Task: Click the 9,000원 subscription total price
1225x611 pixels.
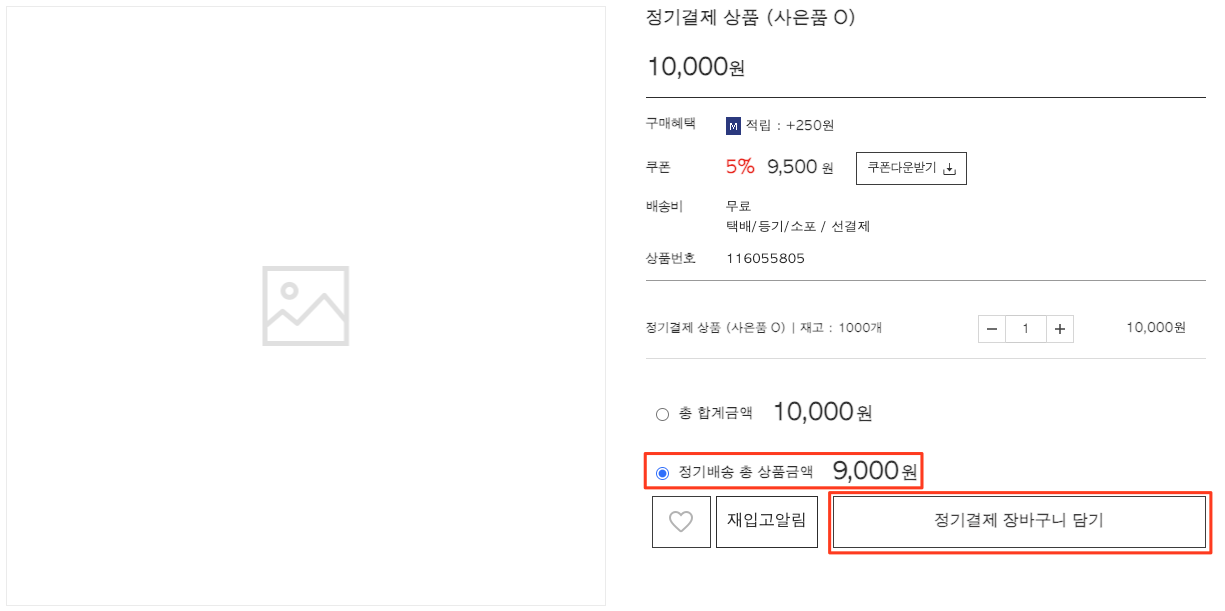Action: point(875,471)
